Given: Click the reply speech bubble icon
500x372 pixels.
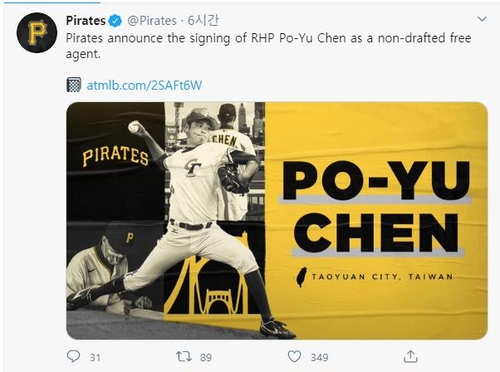Looking at the screenshot, I should point(73,356).
